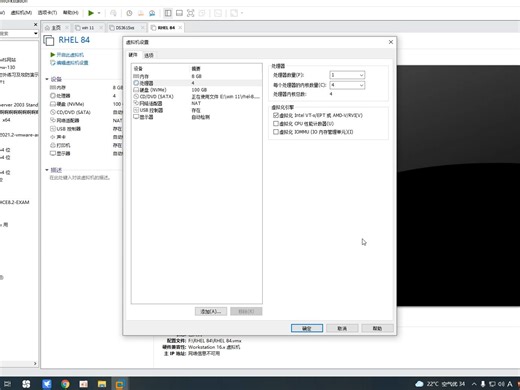Enter full screen mode via toolbar icon
This screenshot has height=390, width=520.
point(190,13)
